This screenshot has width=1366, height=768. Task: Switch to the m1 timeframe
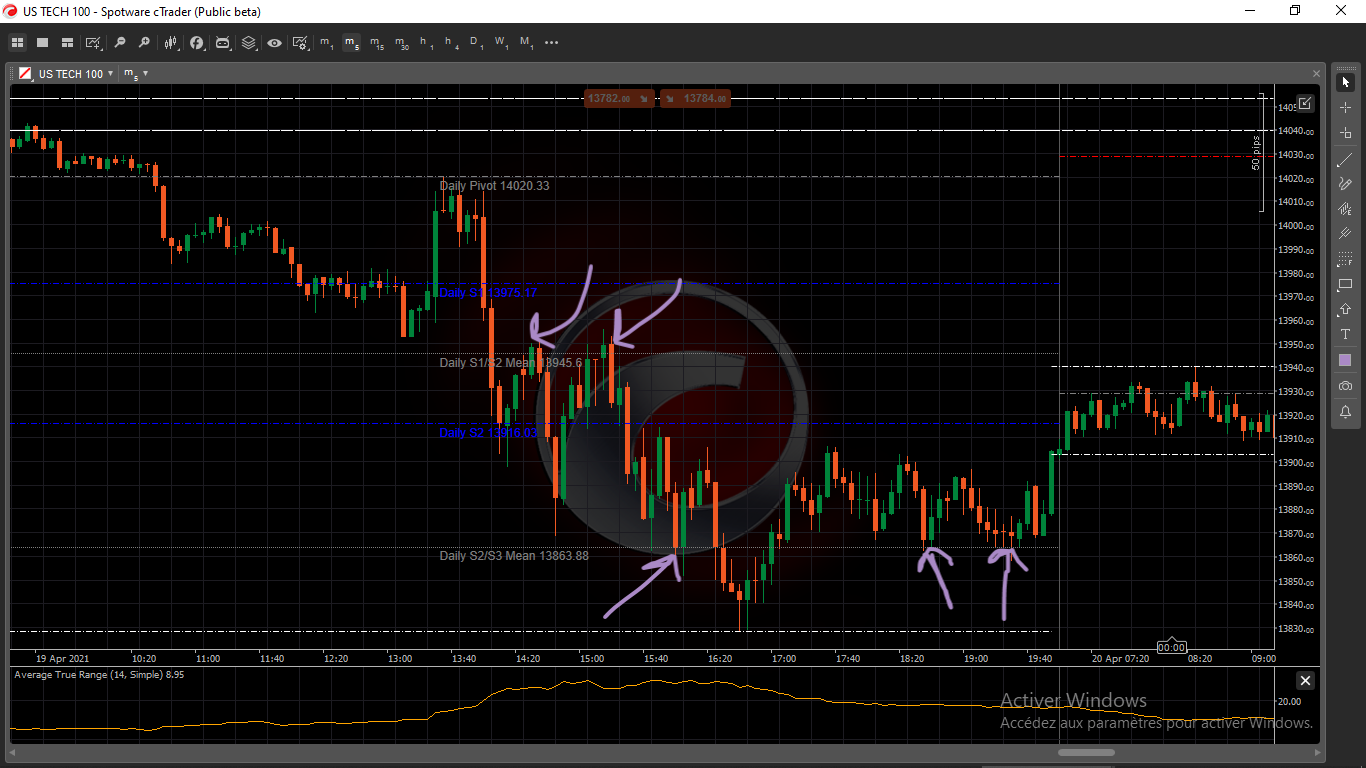(x=327, y=43)
